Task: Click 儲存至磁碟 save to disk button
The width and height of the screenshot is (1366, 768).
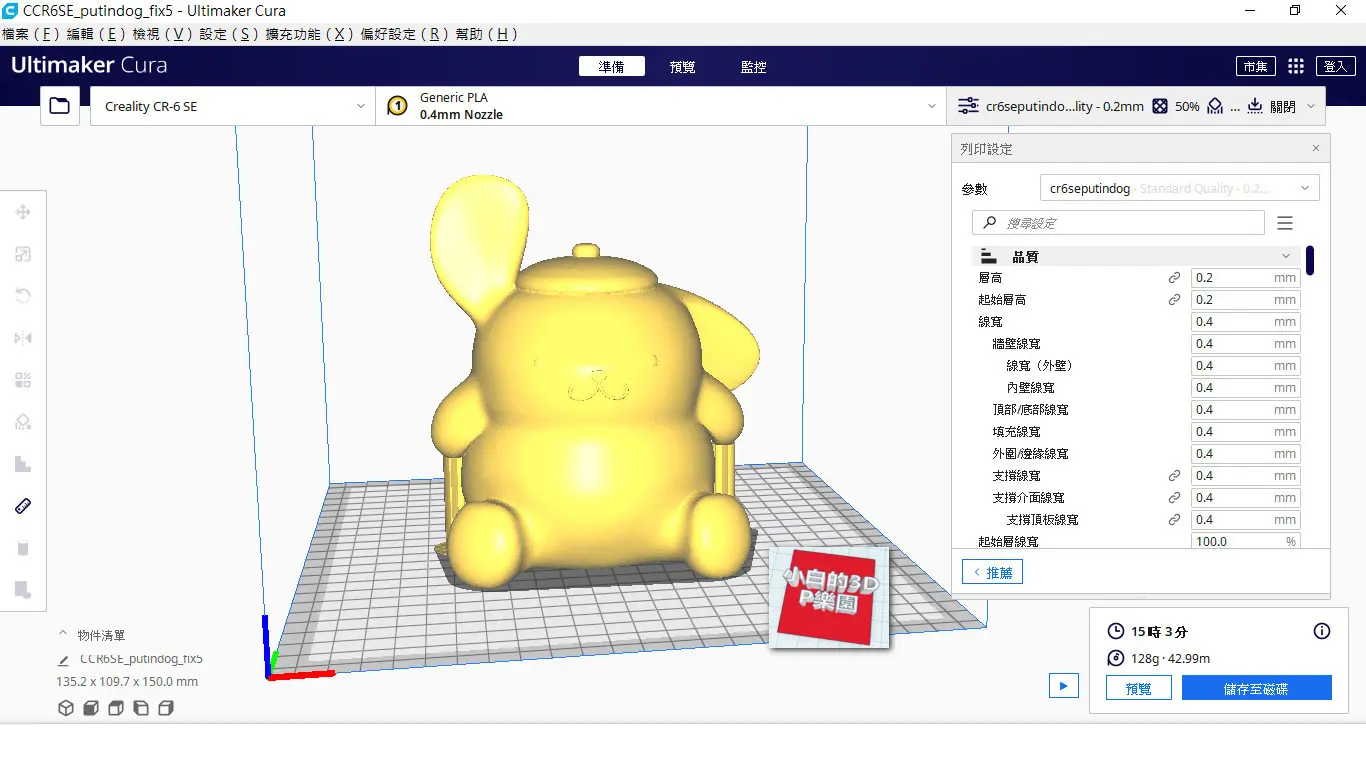Action: (1257, 688)
